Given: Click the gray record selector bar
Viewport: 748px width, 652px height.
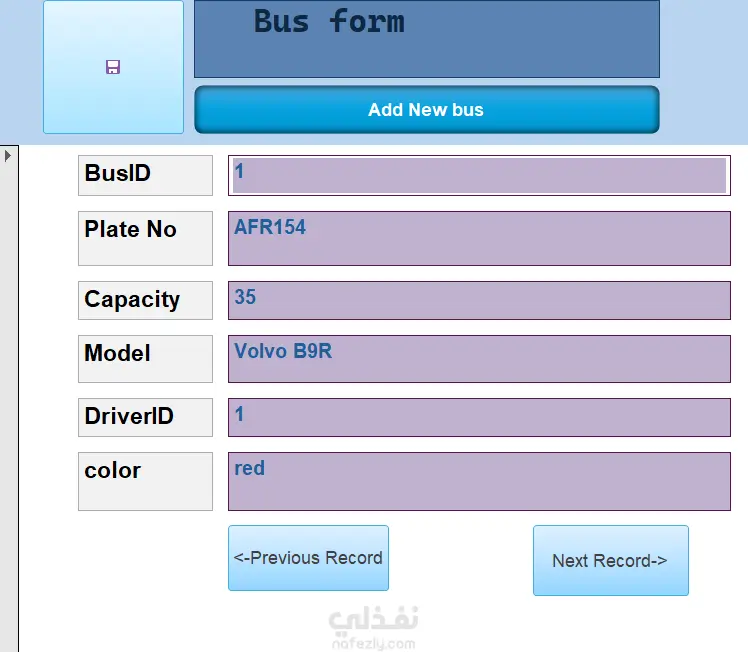Looking at the screenshot, I should click(8, 400).
